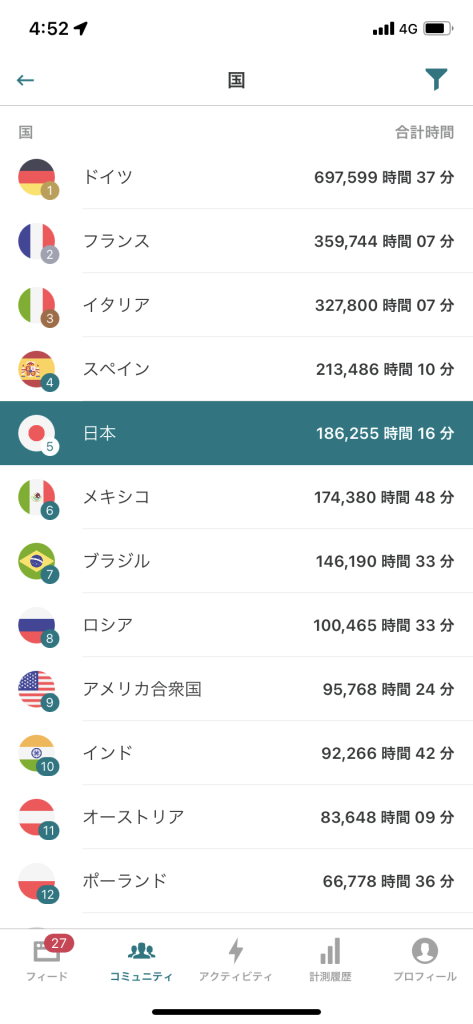Tap the Germany flag icon ranked 1
Image resolution: width=473 pixels, height=1024 pixels.
(x=37, y=177)
